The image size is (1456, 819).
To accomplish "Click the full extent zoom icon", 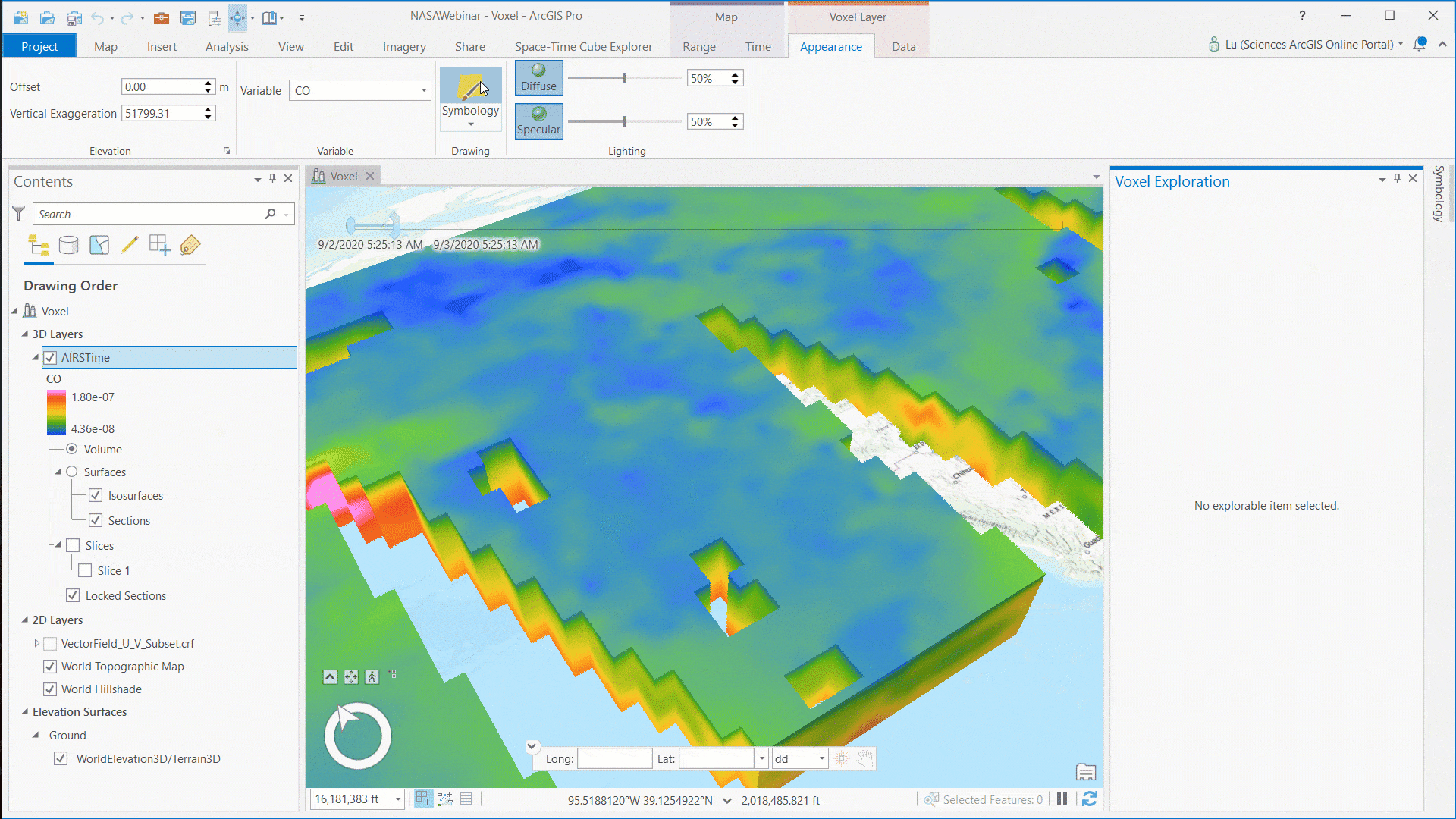I will click(350, 677).
